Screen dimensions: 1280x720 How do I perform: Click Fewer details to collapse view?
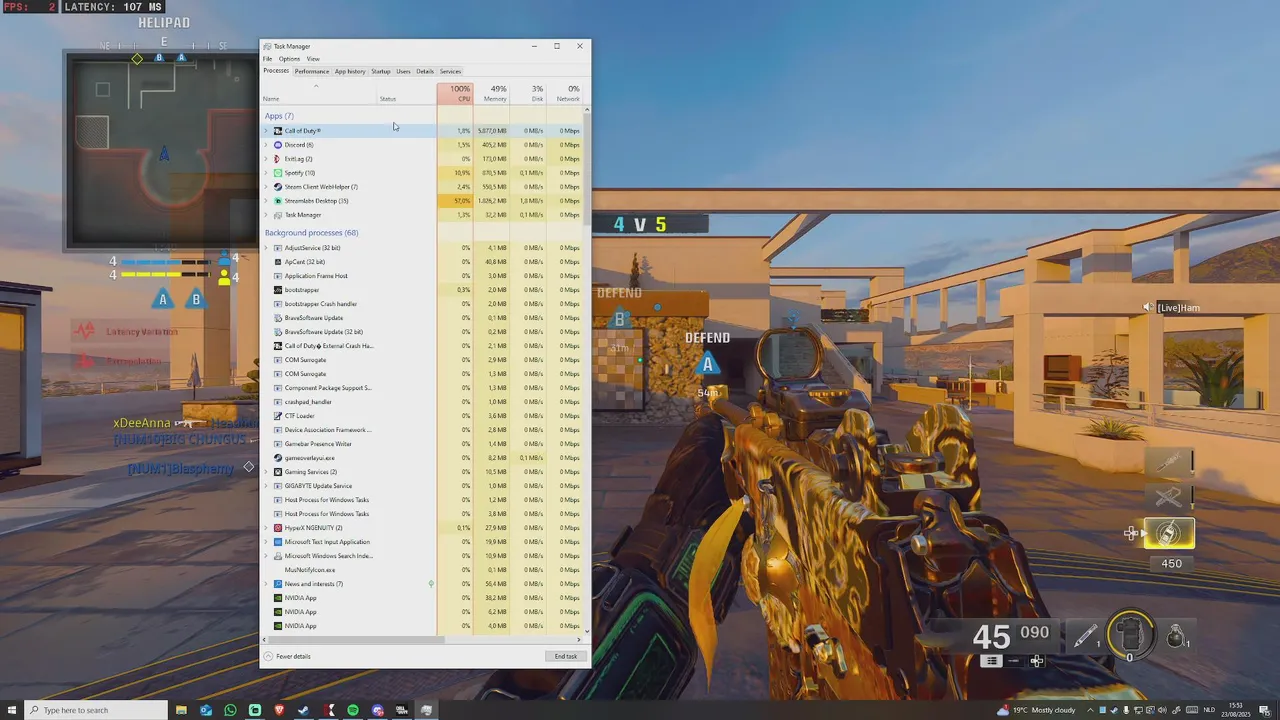[x=288, y=656]
